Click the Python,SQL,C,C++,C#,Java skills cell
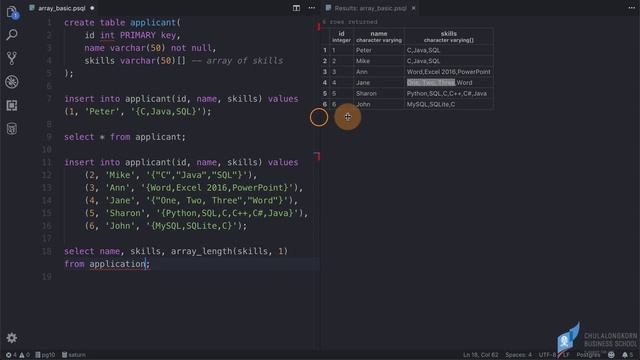This screenshot has height=360, width=640. (449, 93)
